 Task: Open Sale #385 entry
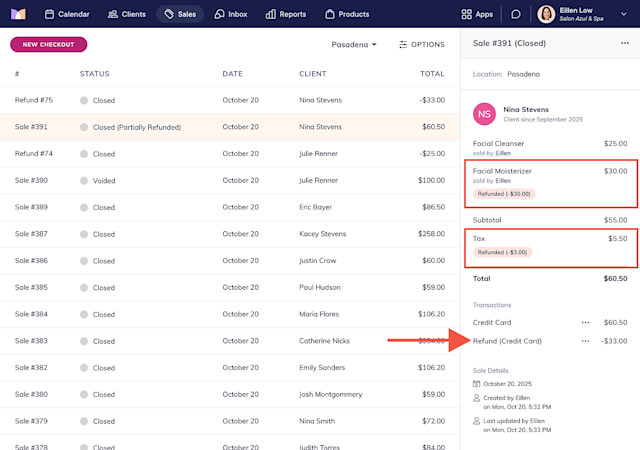pos(230,287)
